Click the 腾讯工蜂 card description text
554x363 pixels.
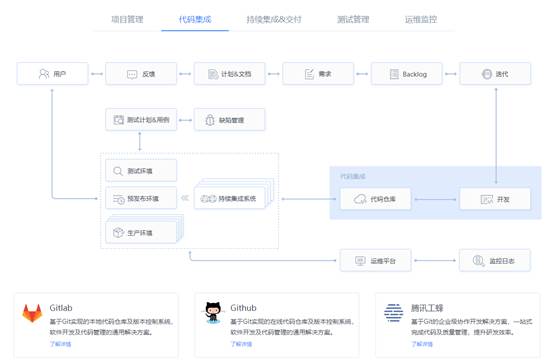click(472, 327)
